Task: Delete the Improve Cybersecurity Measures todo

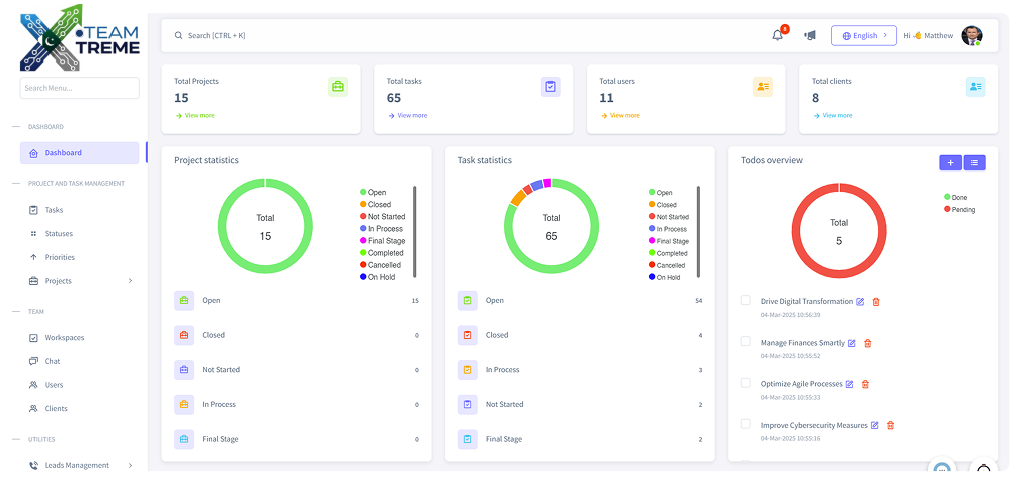Action: point(890,425)
